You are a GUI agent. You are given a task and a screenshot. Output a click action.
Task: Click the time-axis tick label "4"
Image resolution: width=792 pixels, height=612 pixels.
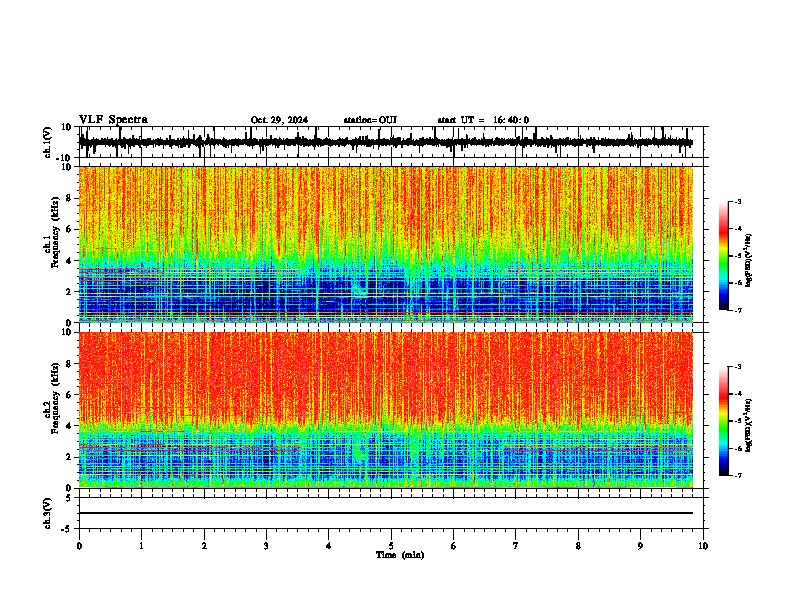[329, 546]
